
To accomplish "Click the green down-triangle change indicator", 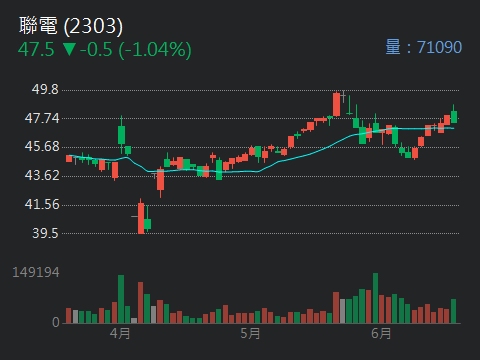I will tap(70, 50).
